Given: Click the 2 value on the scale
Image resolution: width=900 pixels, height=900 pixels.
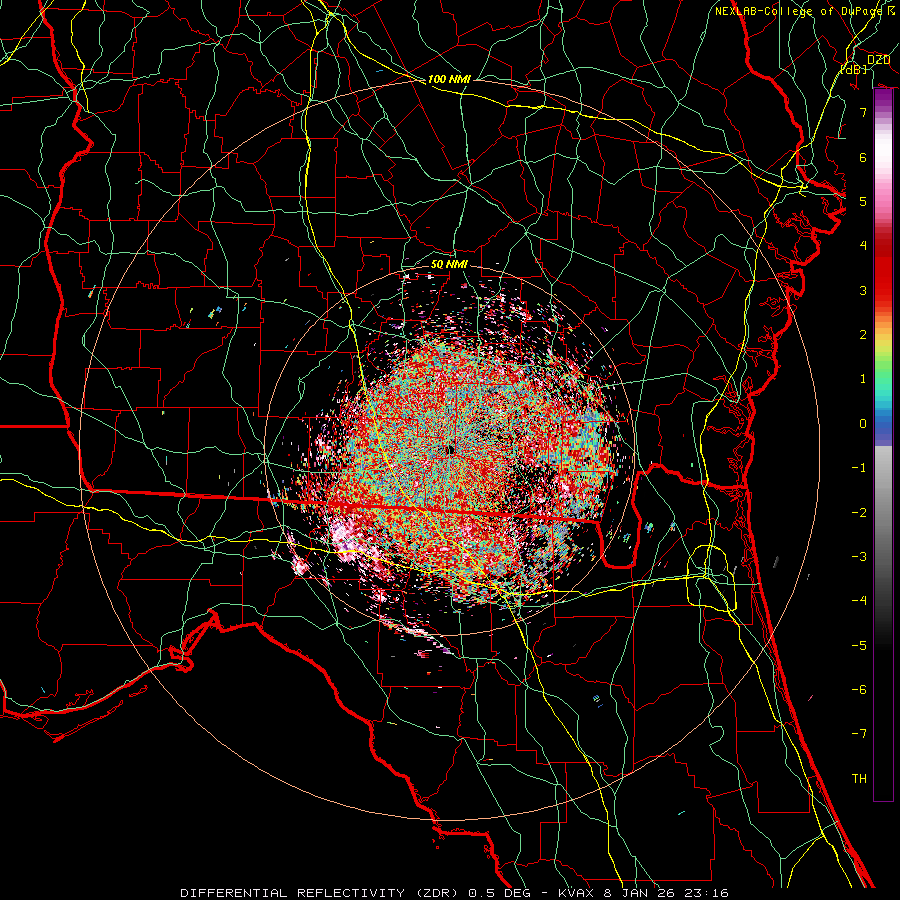Looking at the screenshot, I should coord(863,335).
